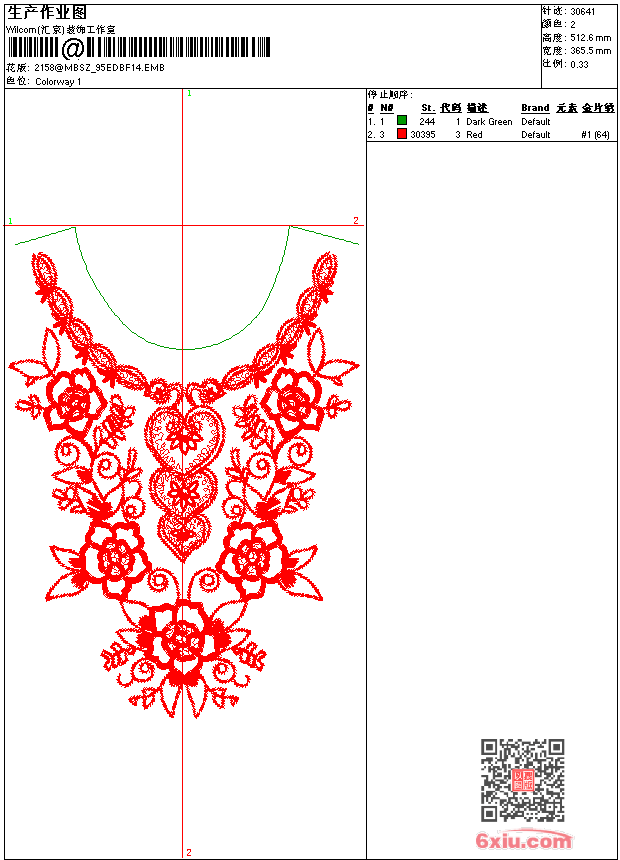This screenshot has width=620, height=860.
Task: Click the barcode below the Wilcom title
Action: click(140, 48)
